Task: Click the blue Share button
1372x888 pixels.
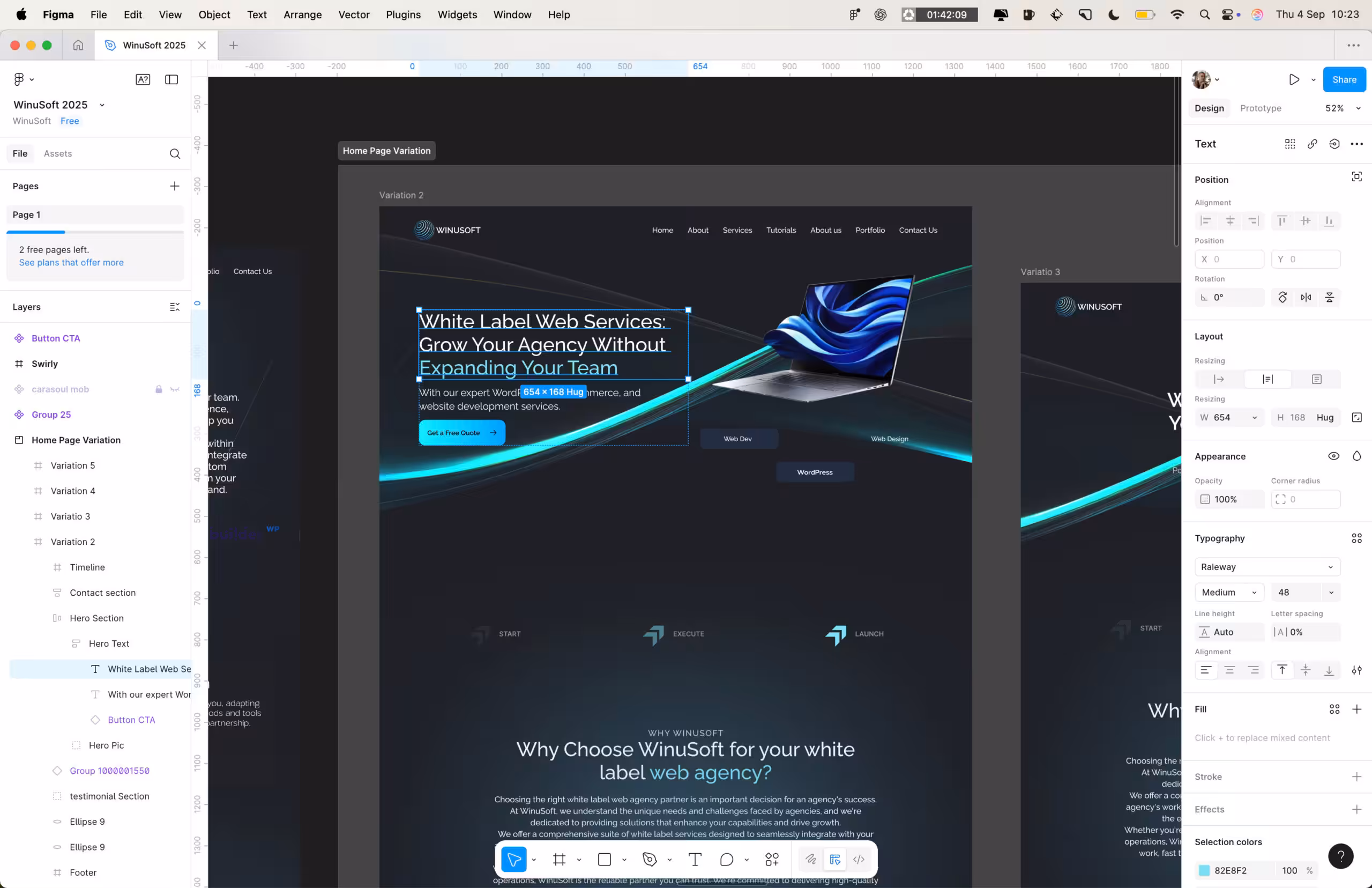Action: [1344, 79]
